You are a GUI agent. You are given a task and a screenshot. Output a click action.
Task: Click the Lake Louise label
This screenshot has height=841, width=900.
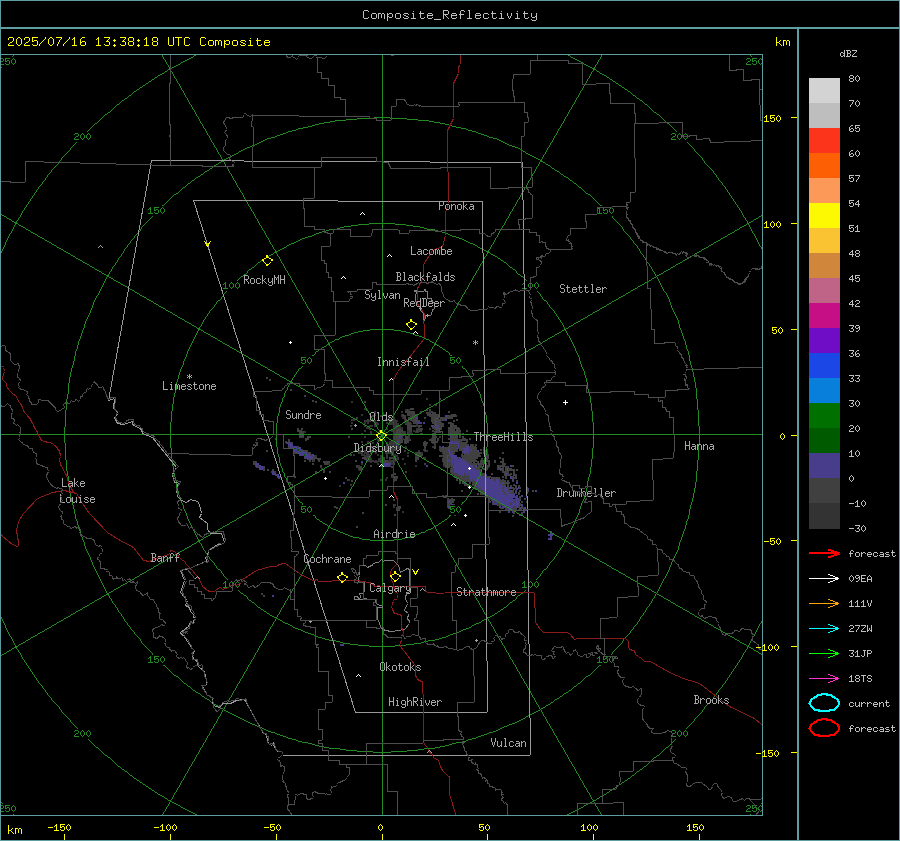tap(77, 491)
